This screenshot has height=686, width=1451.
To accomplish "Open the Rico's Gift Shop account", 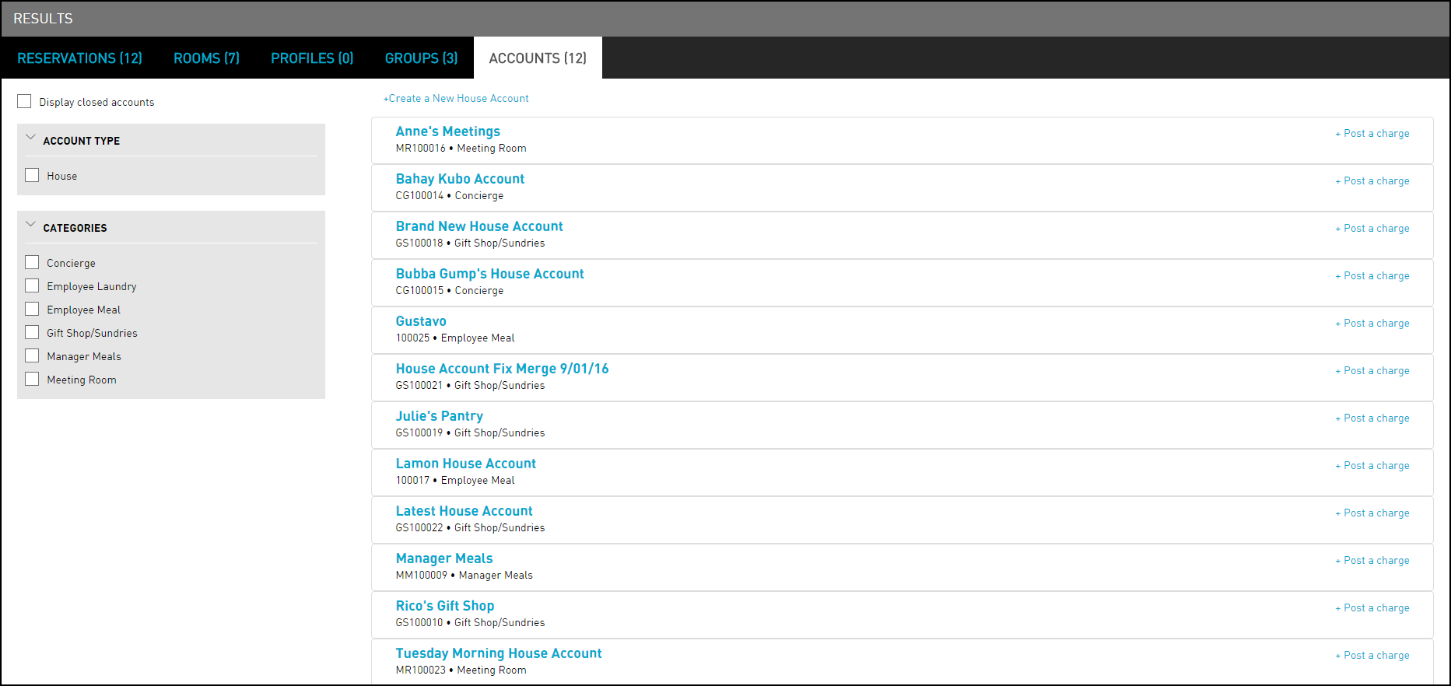I will pyautogui.click(x=445, y=606).
